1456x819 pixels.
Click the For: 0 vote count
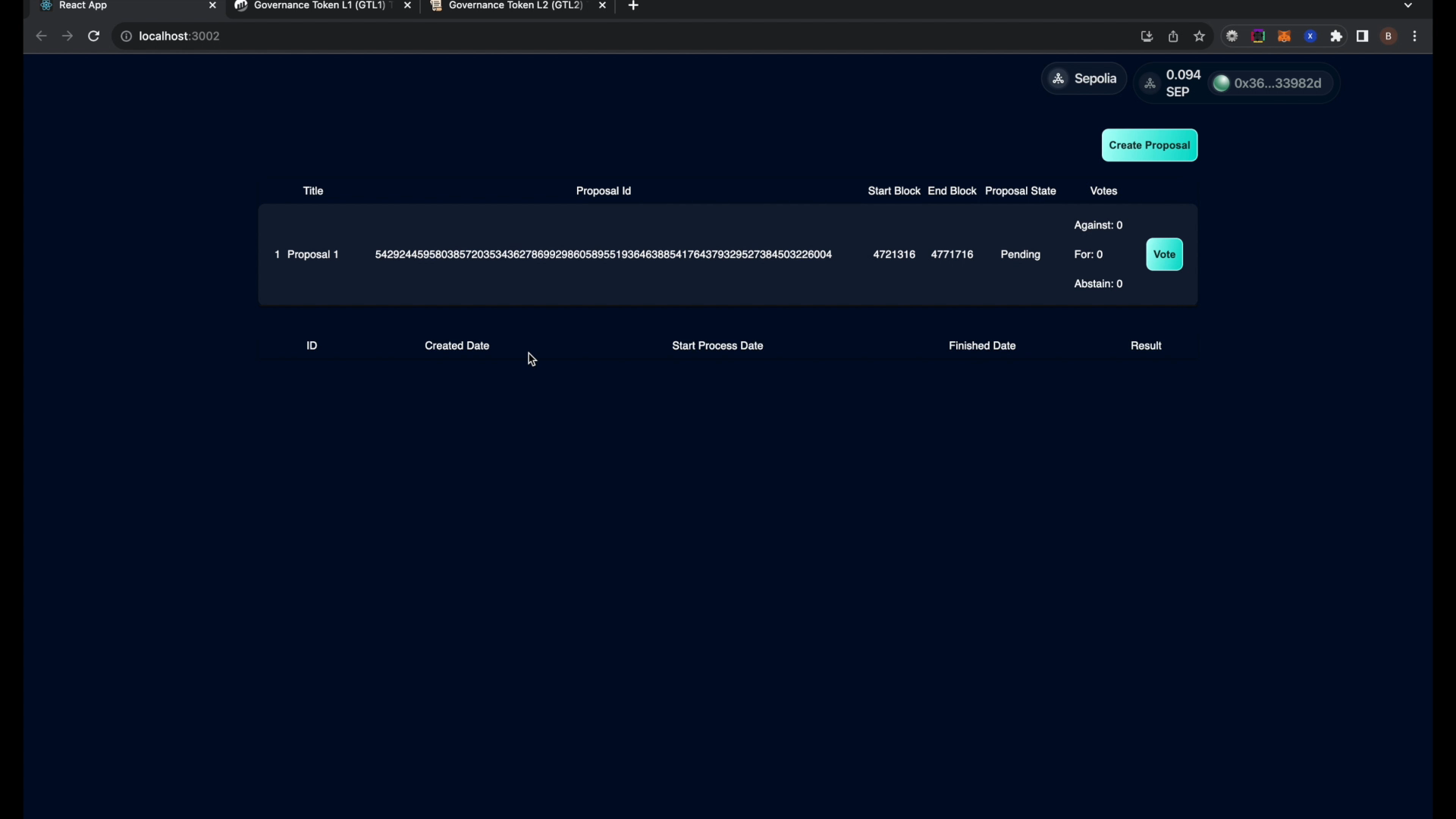[1088, 255]
